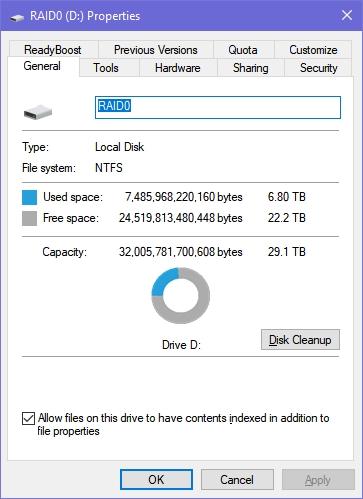Screen dimensions: 363x499
Task: Click the blue Used space color square
Action: coord(29,197)
